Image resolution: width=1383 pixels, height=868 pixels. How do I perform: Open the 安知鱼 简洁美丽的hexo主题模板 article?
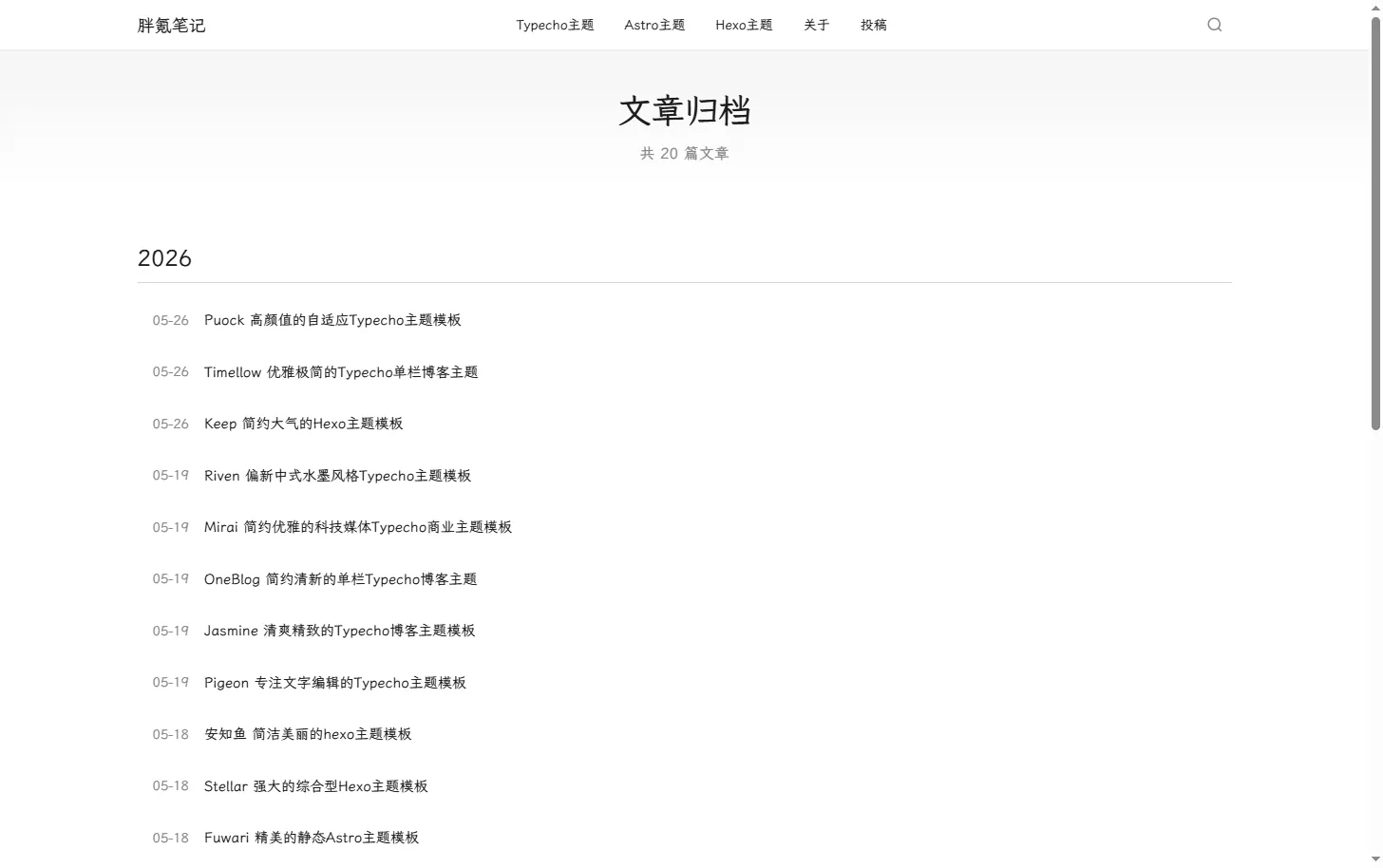(x=308, y=734)
